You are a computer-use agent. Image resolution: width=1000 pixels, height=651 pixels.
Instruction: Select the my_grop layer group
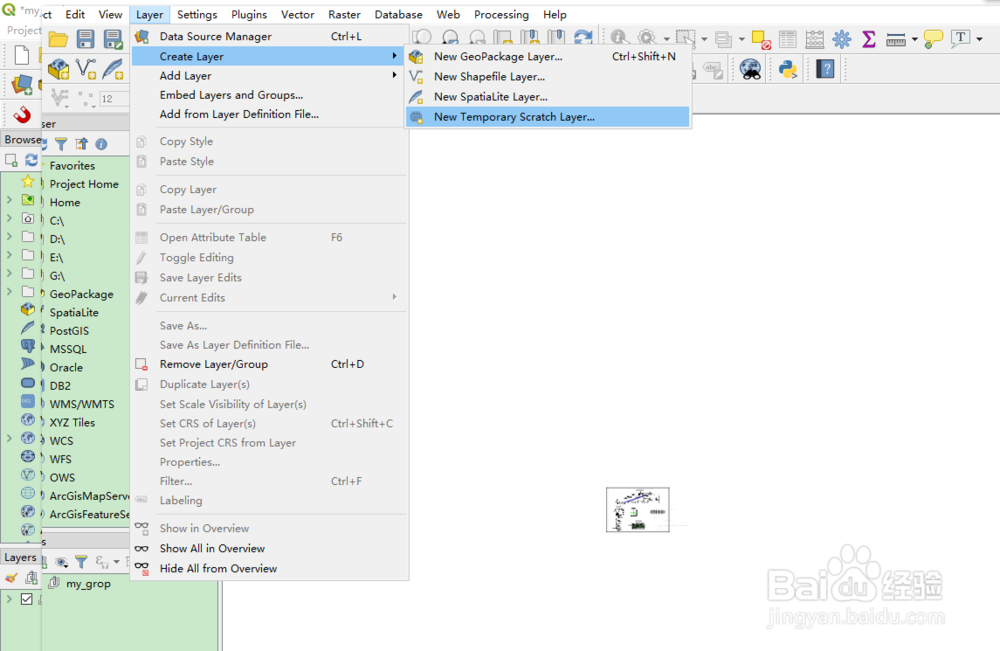(88, 584)
